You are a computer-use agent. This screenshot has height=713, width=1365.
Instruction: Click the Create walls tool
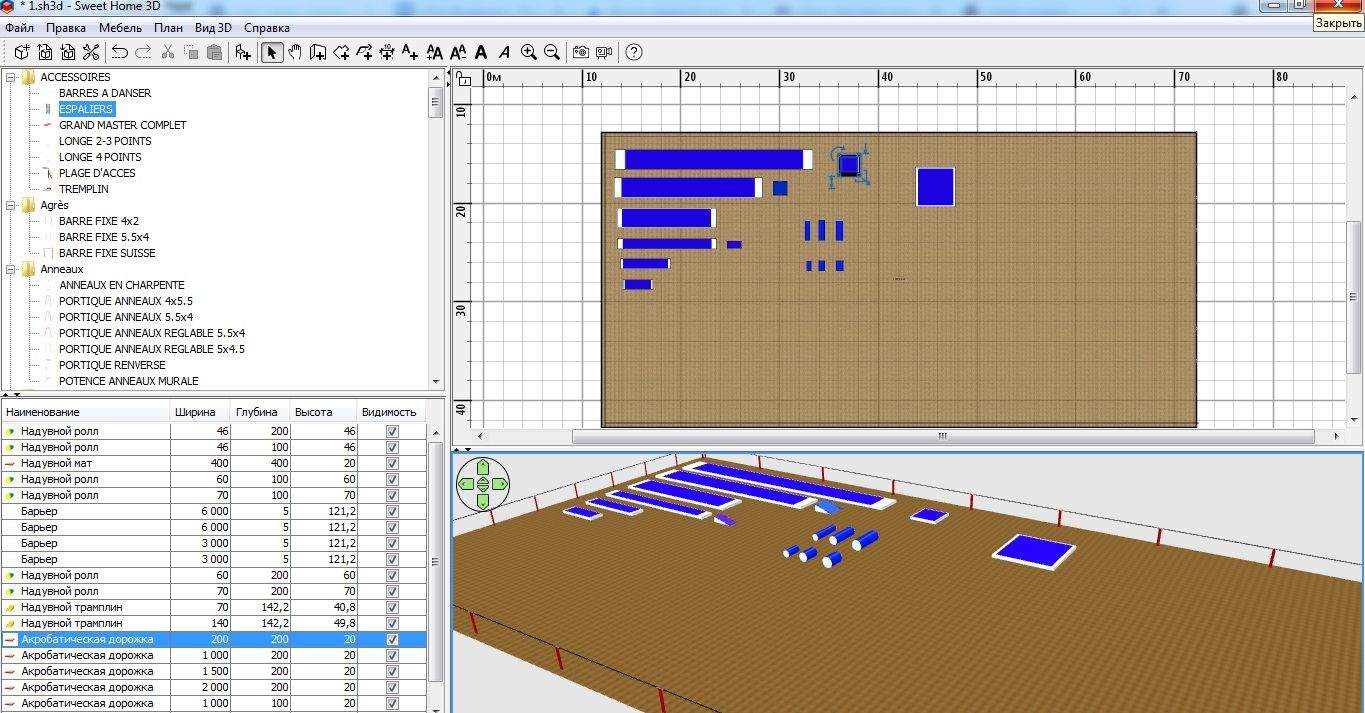point(318,52)
